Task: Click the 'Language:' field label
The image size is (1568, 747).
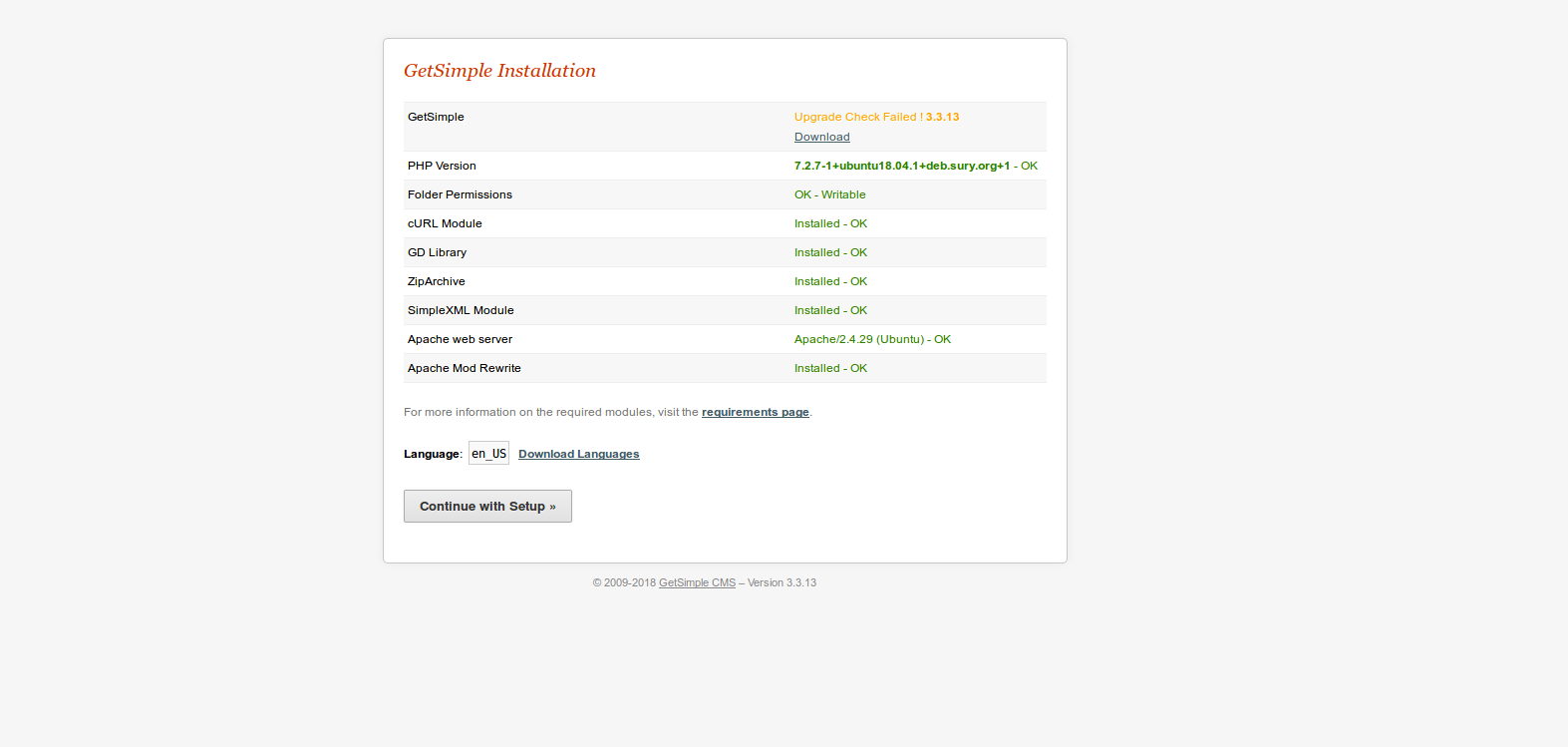Action: tap(433, 454)
